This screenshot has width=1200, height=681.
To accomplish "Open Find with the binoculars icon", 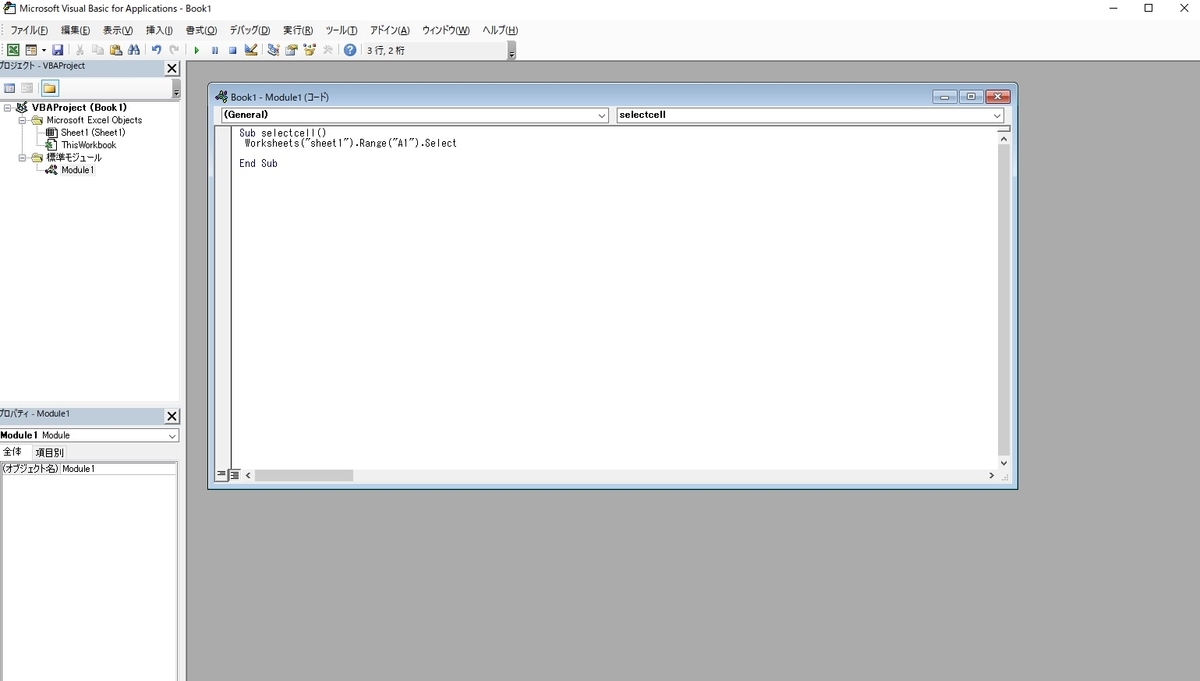I will click(x=134, y=50).
